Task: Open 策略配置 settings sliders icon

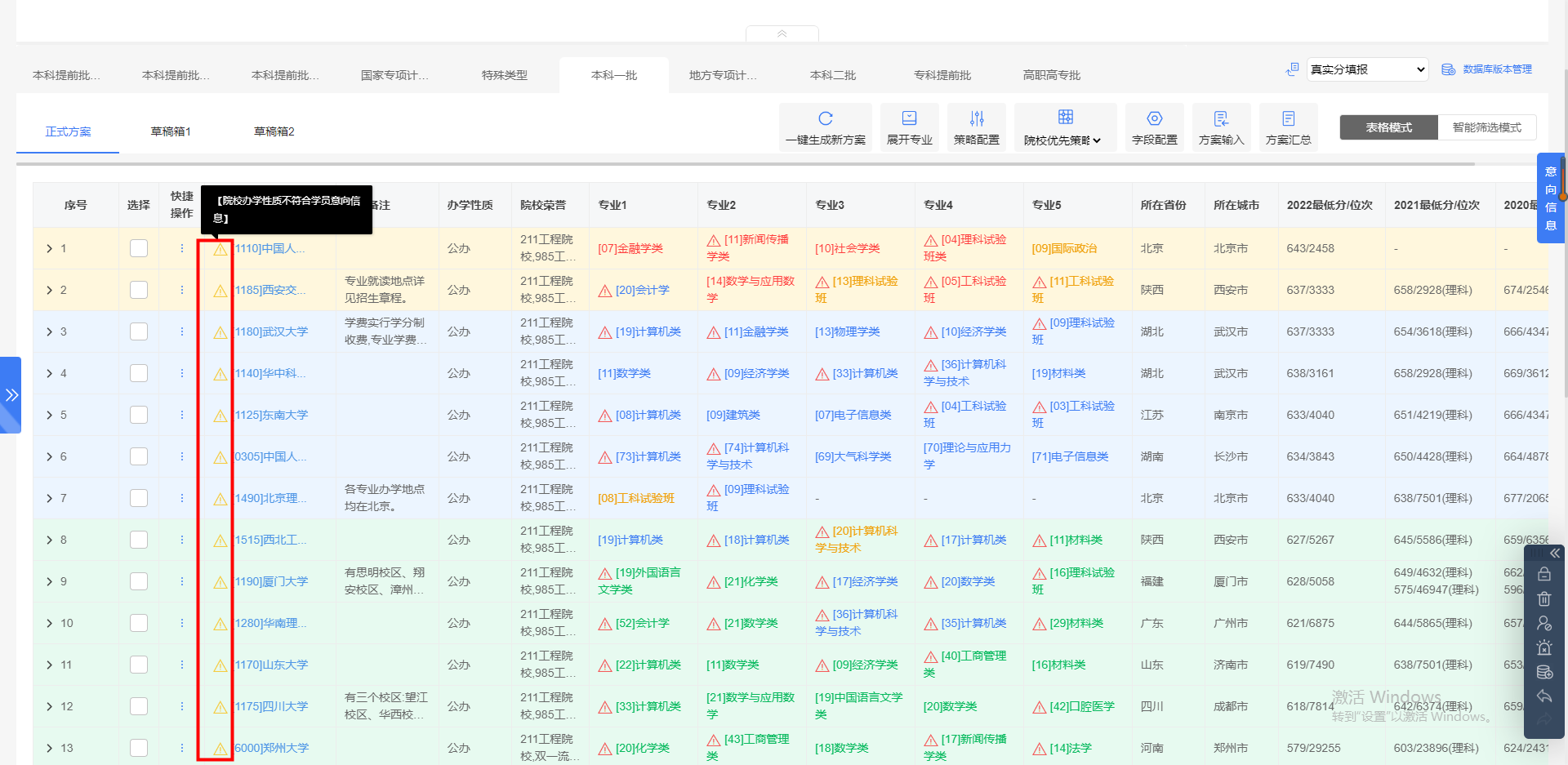Action: pyautogui.click(x=976, y=118)
